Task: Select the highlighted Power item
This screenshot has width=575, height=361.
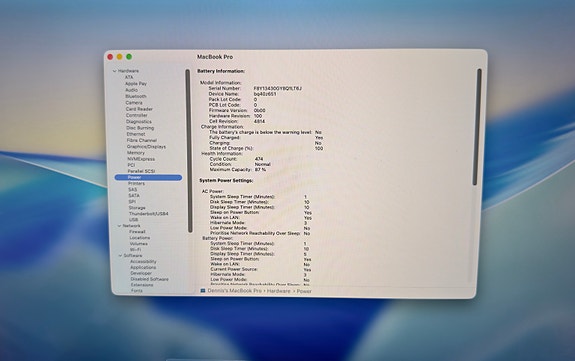Action: 148,177
